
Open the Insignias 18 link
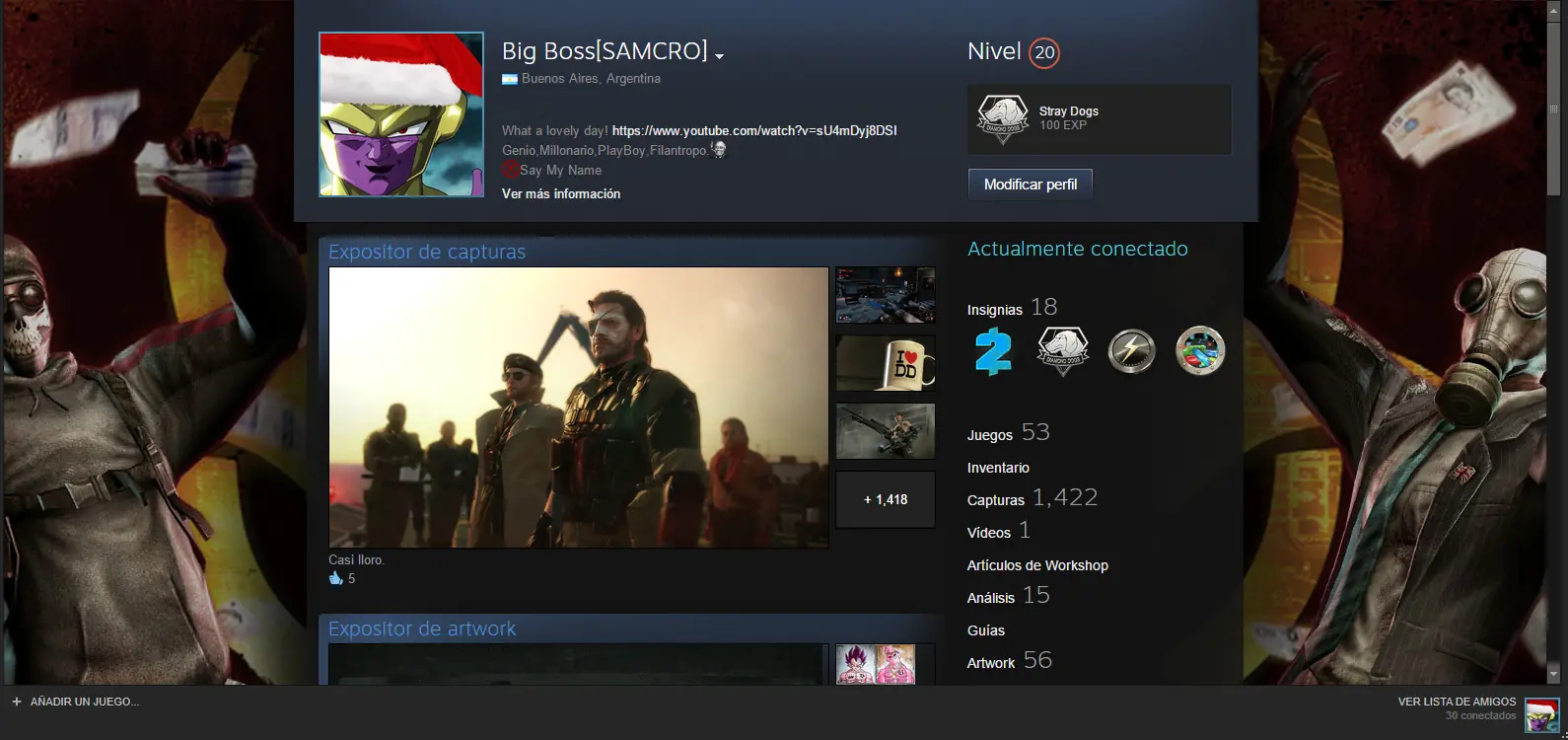(1012, 308)
